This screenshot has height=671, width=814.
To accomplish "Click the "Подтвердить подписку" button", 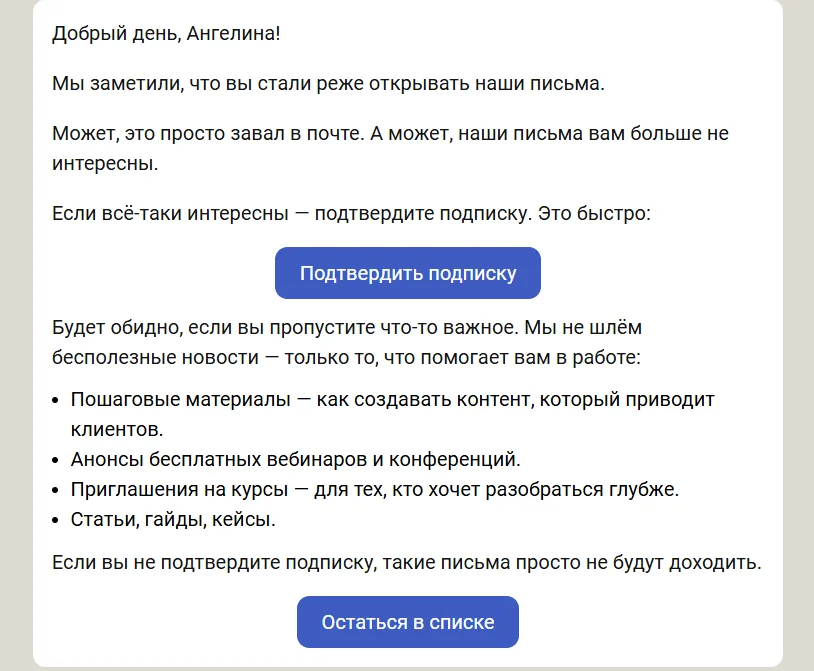I will [x=408, y=273].
